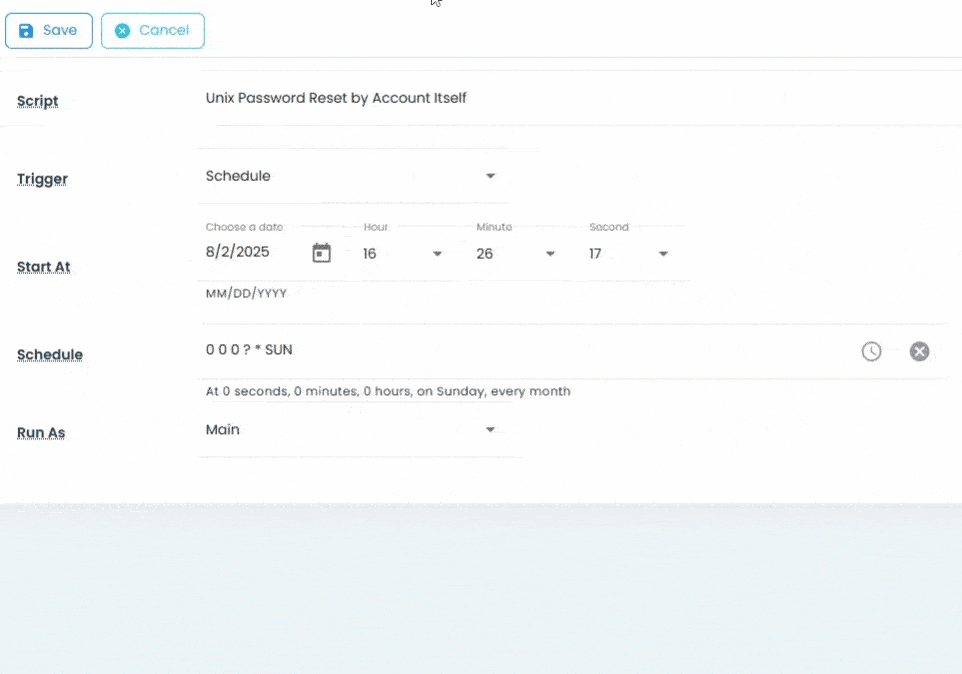Click the dropdown arrow on the Hour field
The image size is (962, 674).
tap(437, 254)
